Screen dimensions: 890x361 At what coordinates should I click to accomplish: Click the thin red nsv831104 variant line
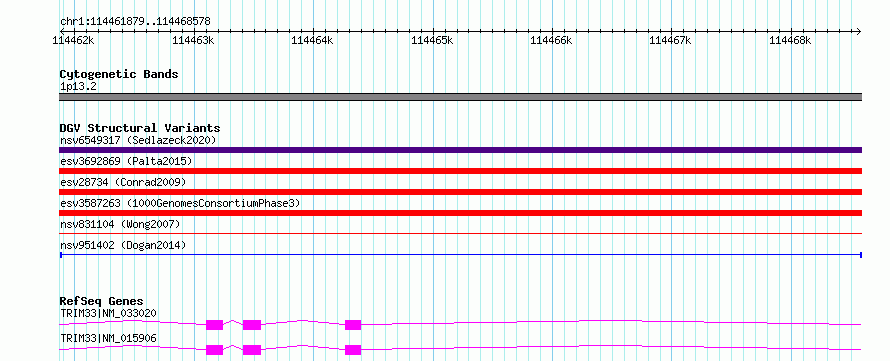460,233
